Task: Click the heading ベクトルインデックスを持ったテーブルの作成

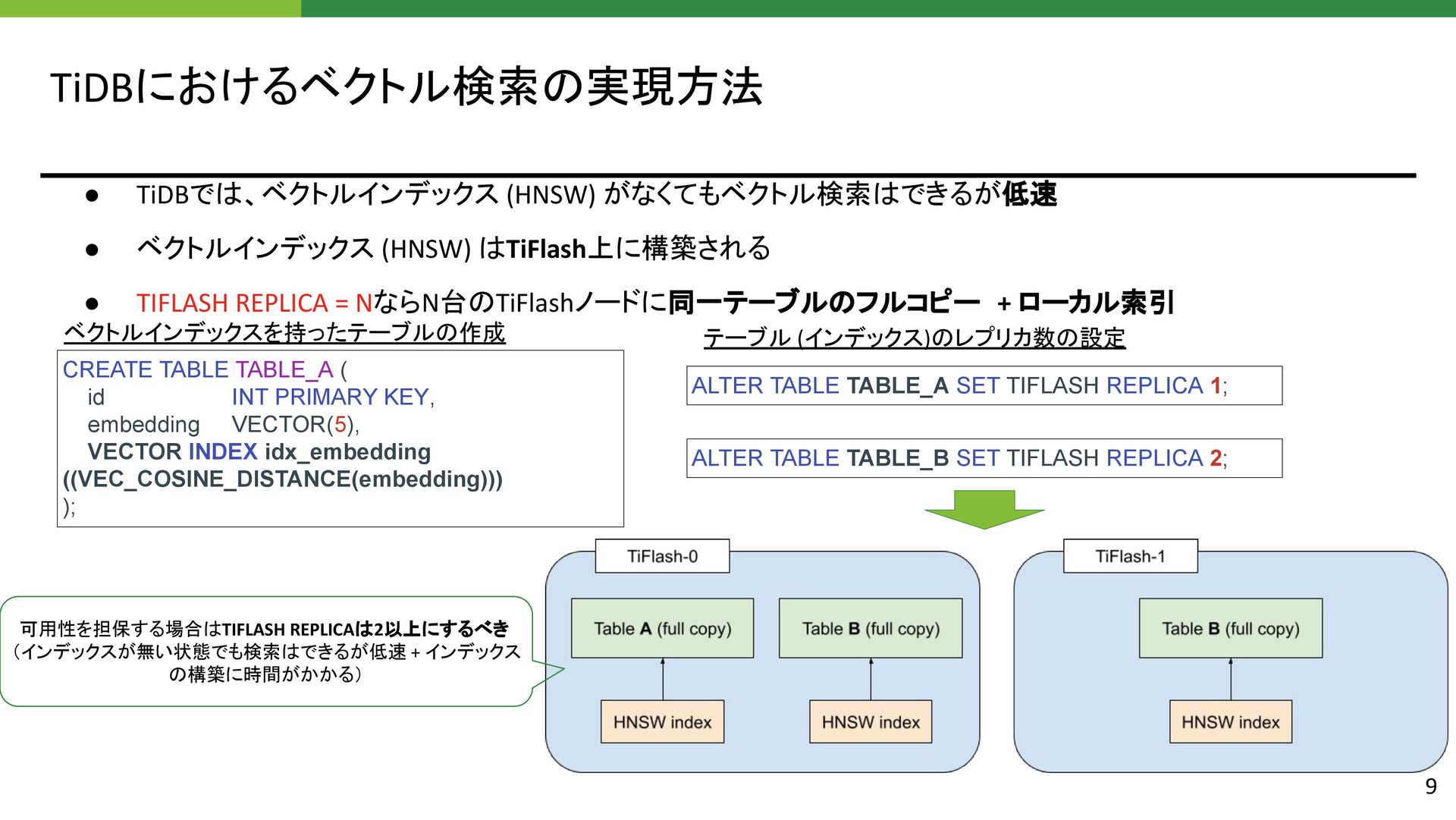Action: (x=284, y=332)
